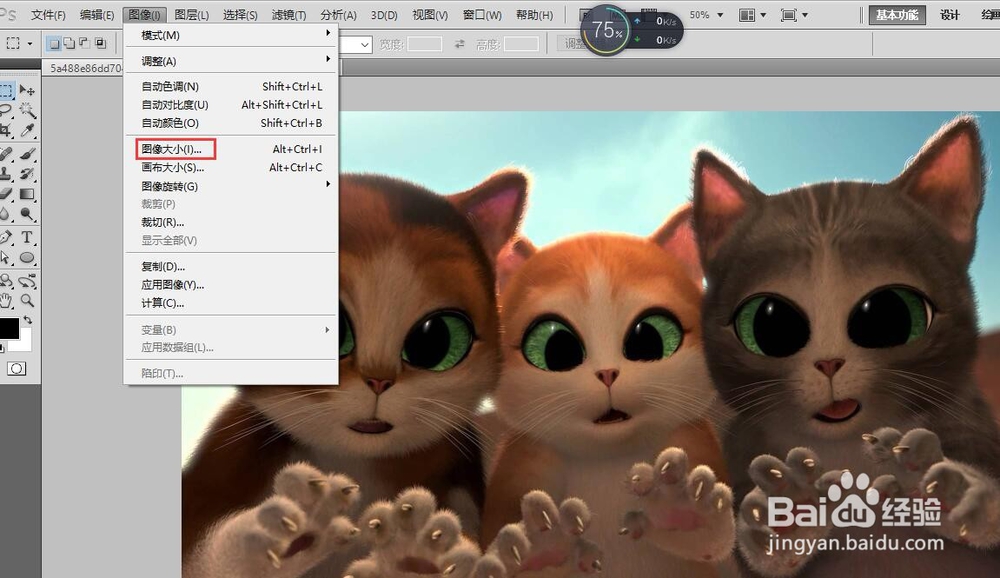Open the 帮助(H) menu
The image size is (1000, 578).
[534, 15]
